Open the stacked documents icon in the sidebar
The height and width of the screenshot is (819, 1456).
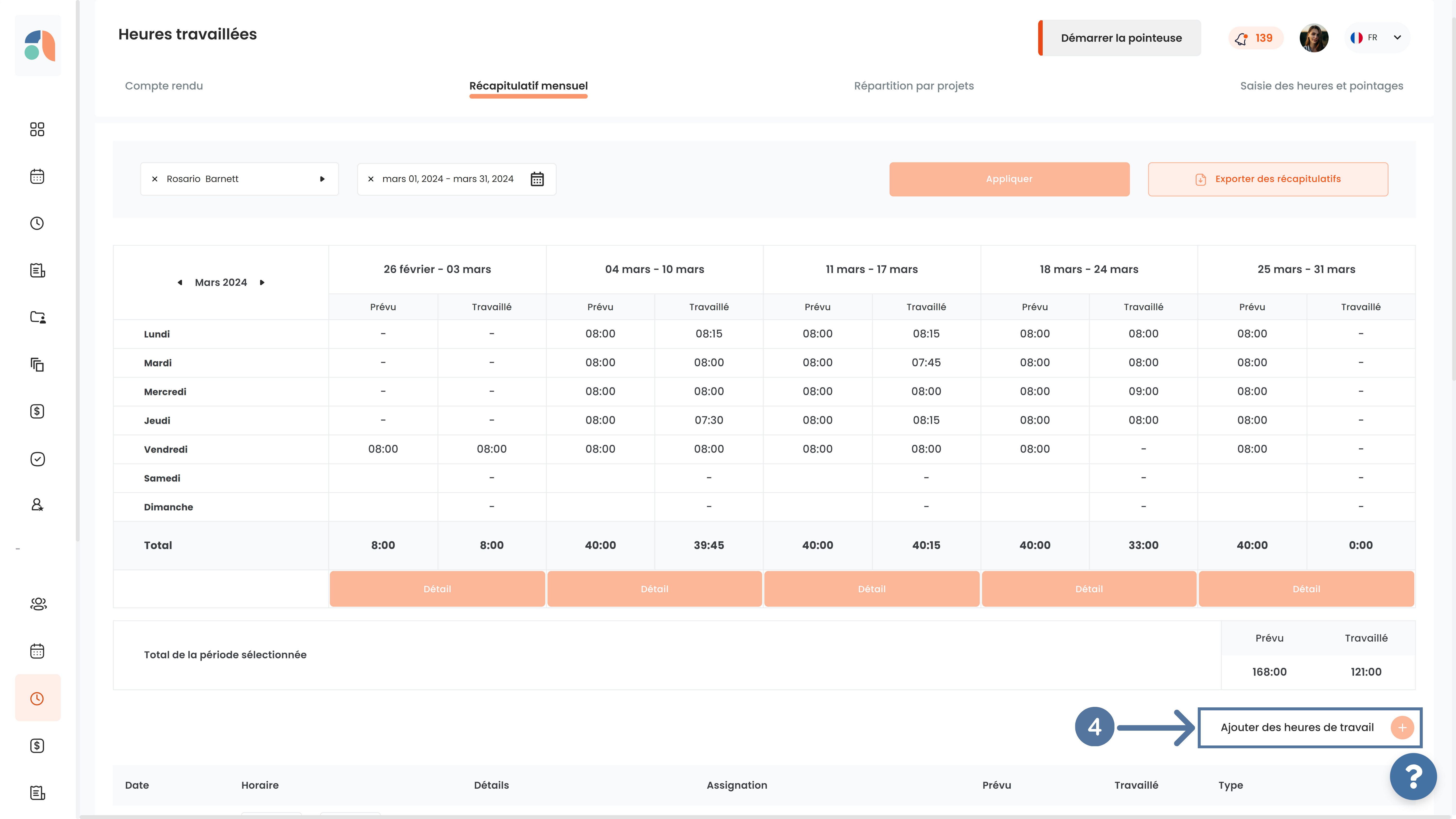pyautogui.click(x=37, y=364)
